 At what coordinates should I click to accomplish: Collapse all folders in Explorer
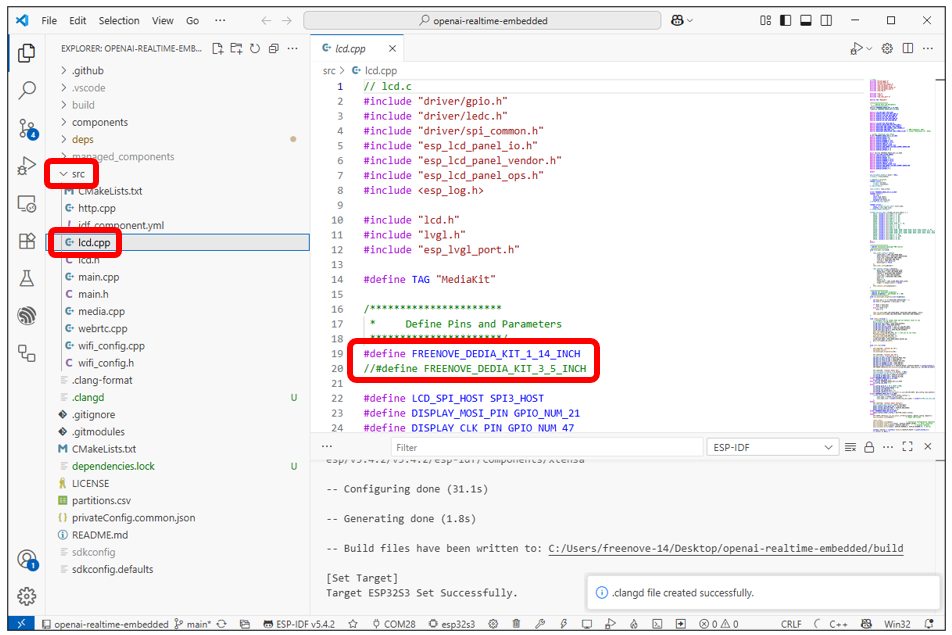pyautogui.click(x=274, y=49)
